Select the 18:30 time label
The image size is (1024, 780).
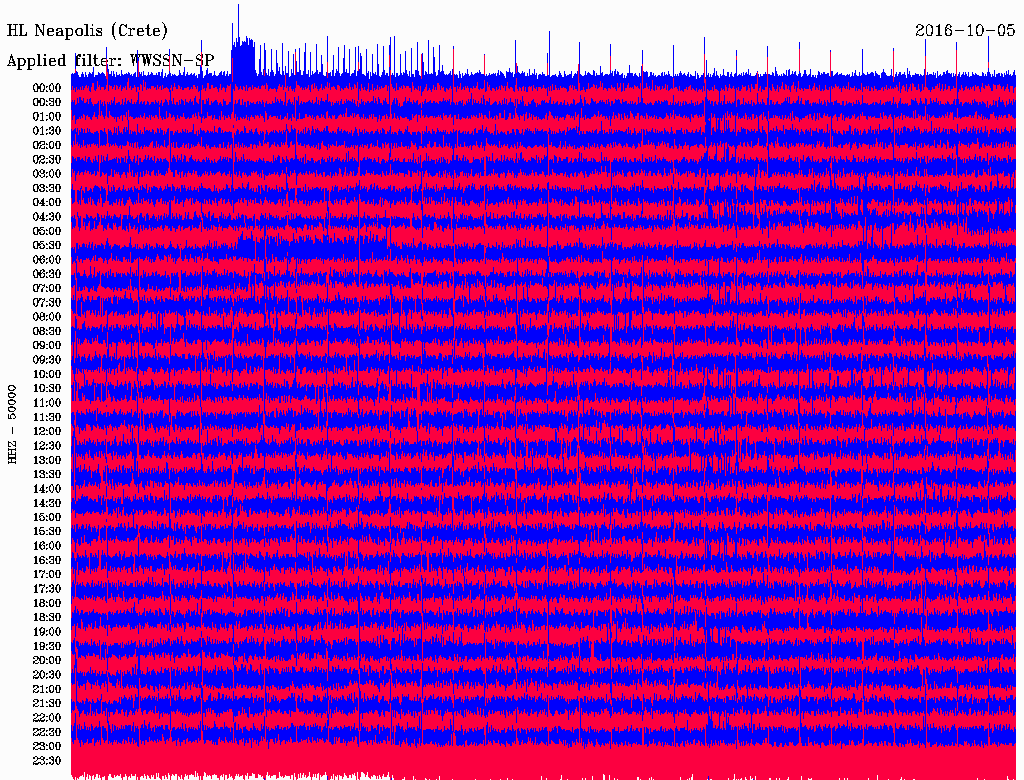[x=47, y=618]
